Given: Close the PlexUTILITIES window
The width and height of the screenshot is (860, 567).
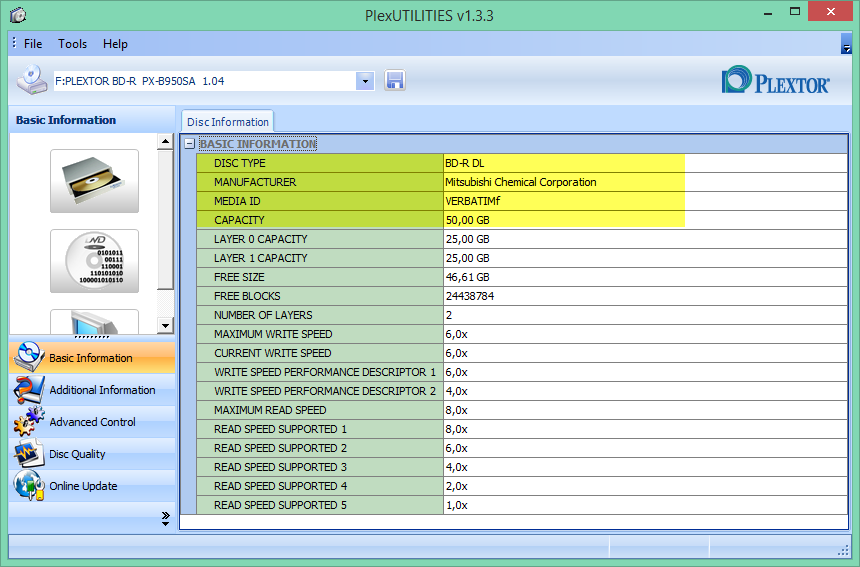Looking at the screenshot, I should coord(830,12).
